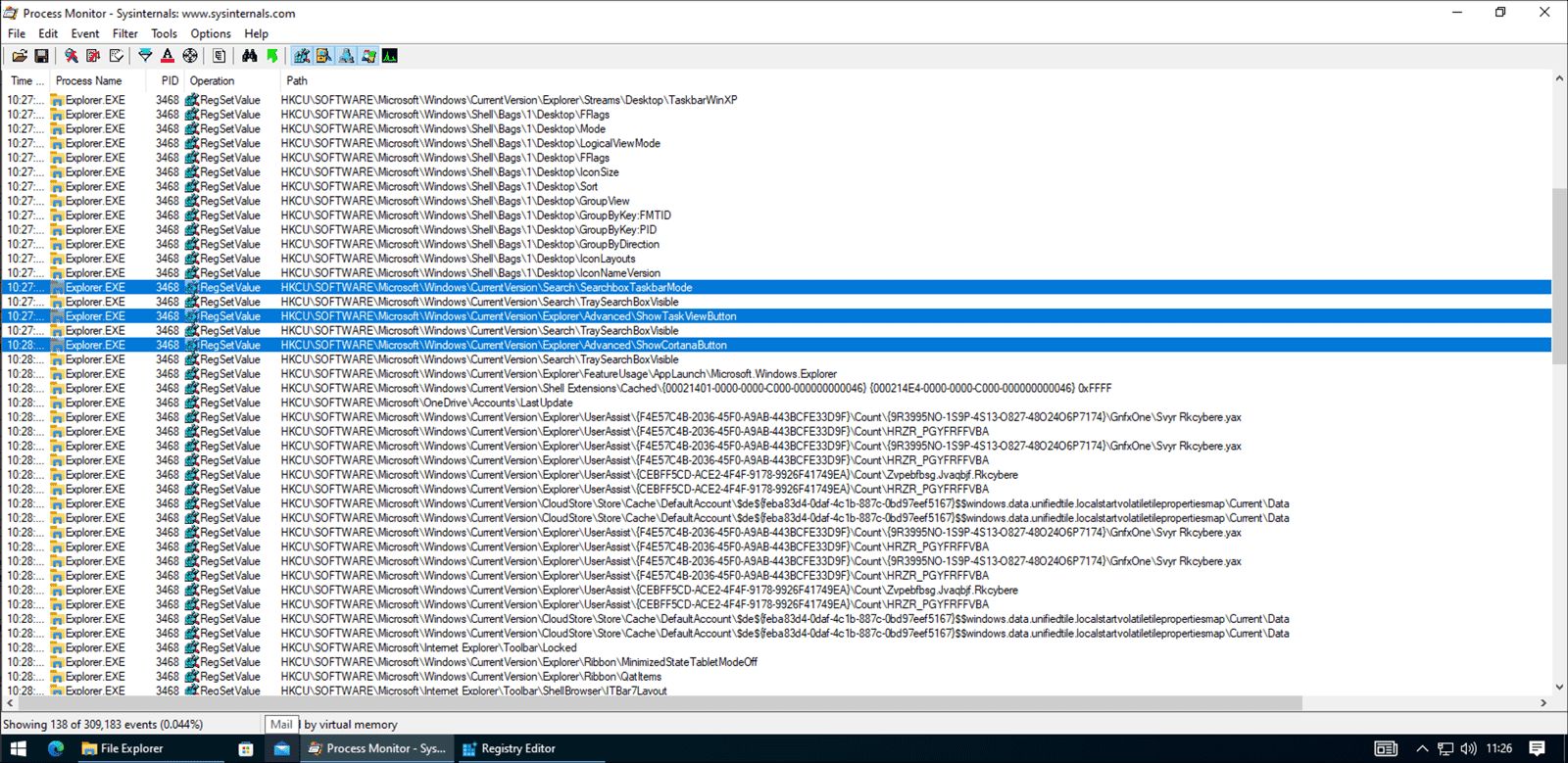This screenshot has width=1568, height=763.
Task: Open Highlight settings with the red A icon
Action: tap(168, 56)
